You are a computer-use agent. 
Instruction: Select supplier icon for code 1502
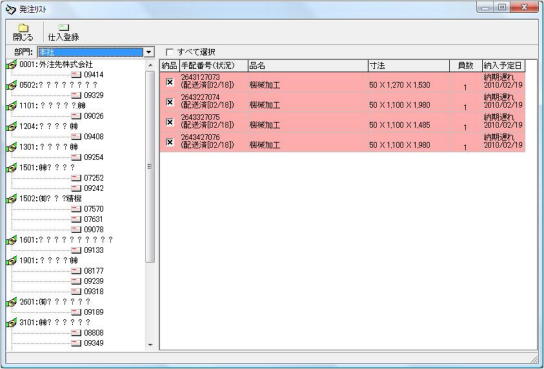pyautogui.click(x=11, y=199)
